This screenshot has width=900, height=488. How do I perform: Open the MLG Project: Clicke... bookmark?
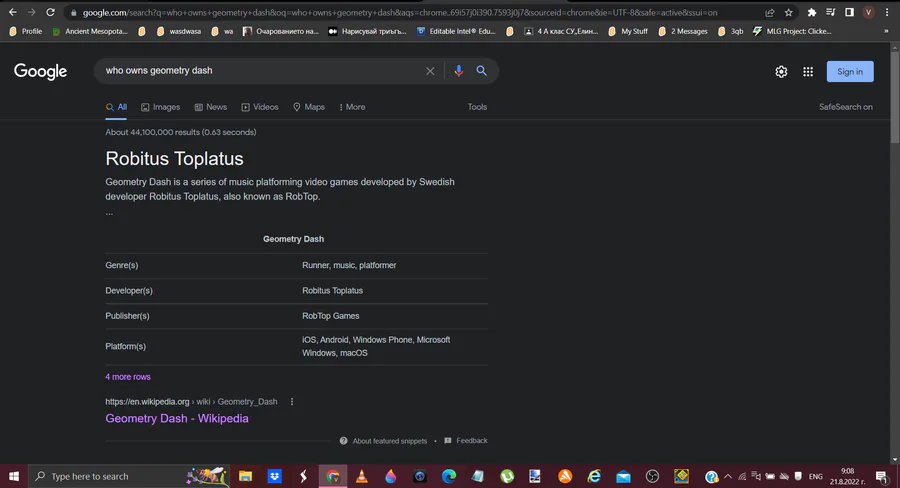pos(792,31)
